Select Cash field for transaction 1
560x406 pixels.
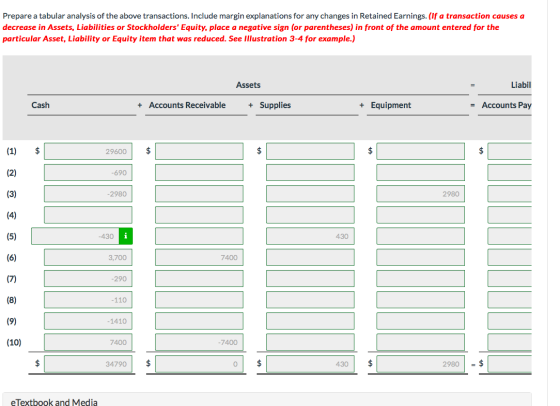(x=88, y=151)
